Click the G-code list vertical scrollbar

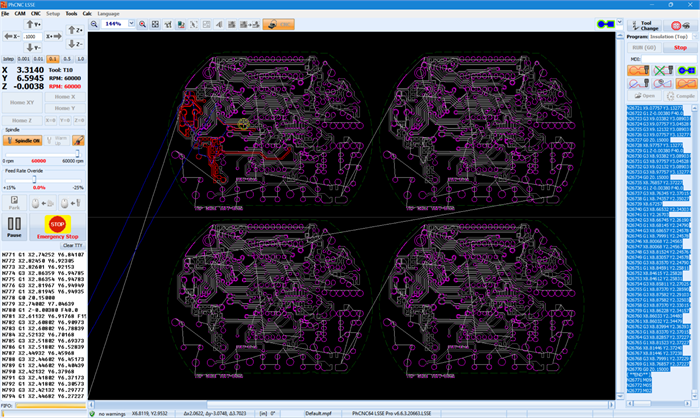pyautogui.click(x=695, y=252)
